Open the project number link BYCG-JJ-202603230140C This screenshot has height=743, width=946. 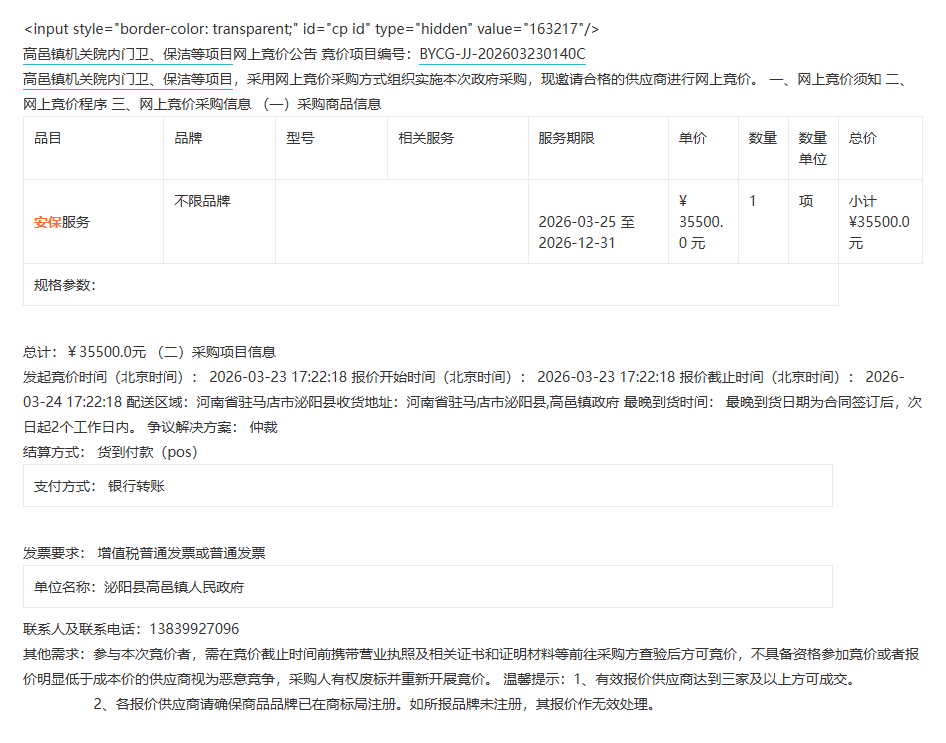[x=502, y=54]
